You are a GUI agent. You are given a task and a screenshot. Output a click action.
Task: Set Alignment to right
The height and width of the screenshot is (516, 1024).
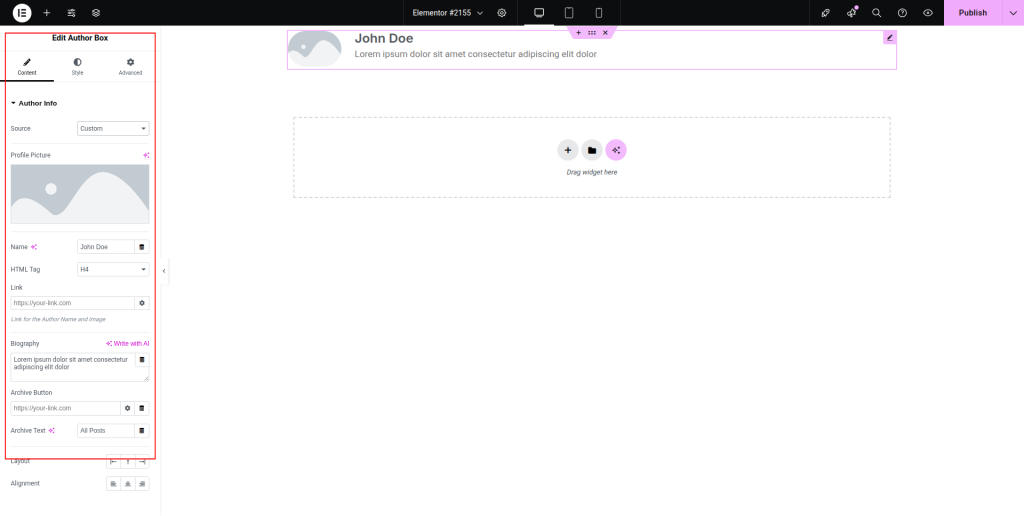(142, 483)
